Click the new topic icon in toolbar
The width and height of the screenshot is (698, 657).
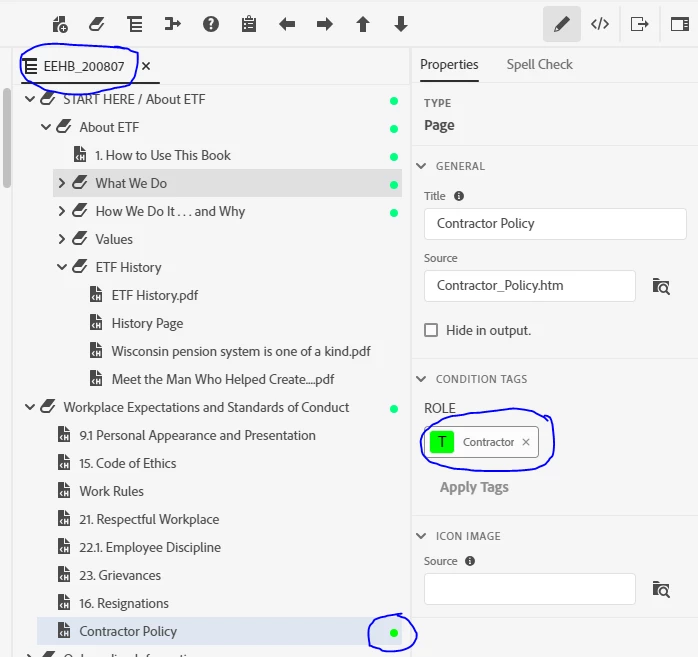60,24
